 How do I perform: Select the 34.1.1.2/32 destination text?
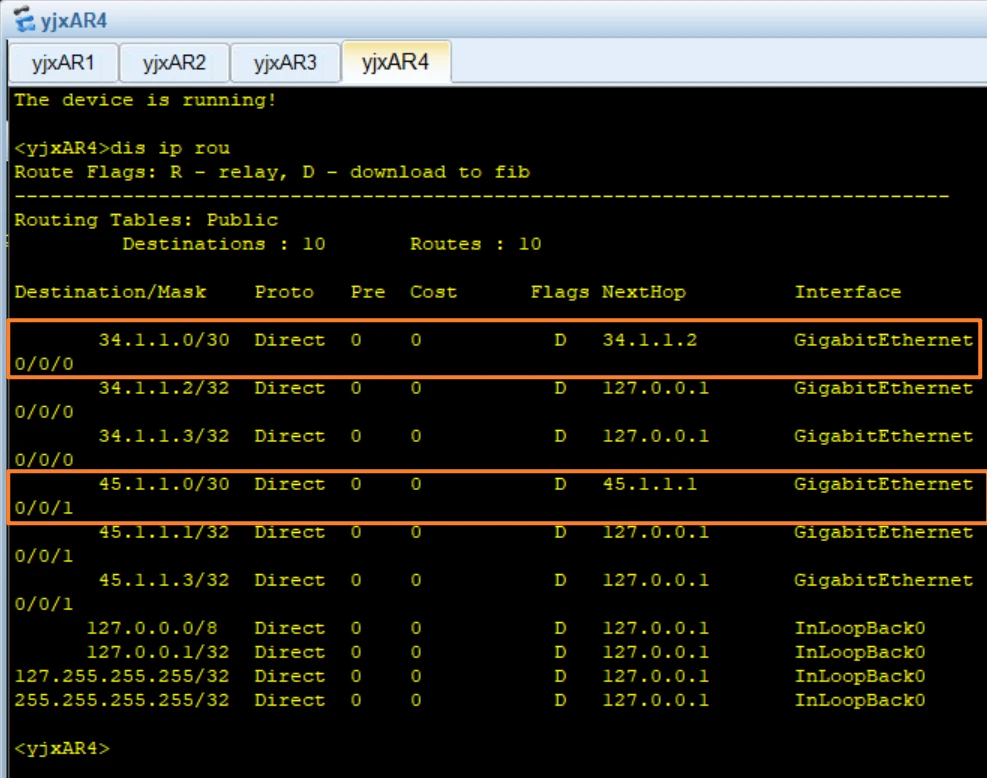(x=163, y=388)
